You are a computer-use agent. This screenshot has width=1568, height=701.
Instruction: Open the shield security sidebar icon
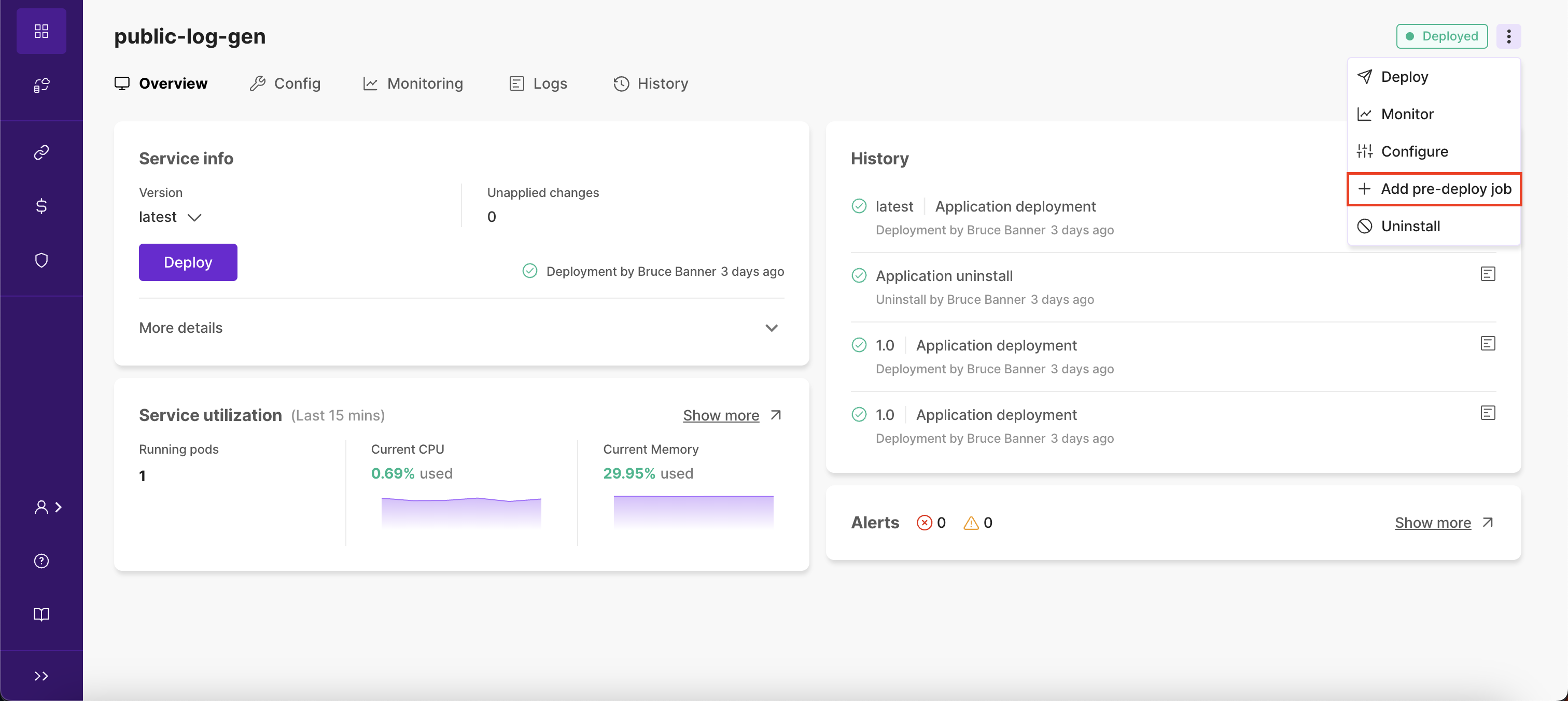[41, 260]
